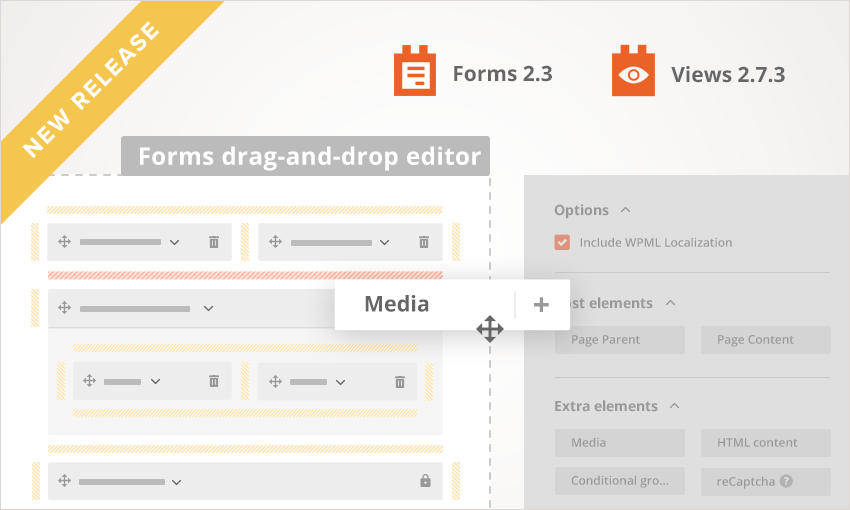Click the Forms drag-and-drop editor title tab
The image size is (850, 510).
(x=305, y=156)
